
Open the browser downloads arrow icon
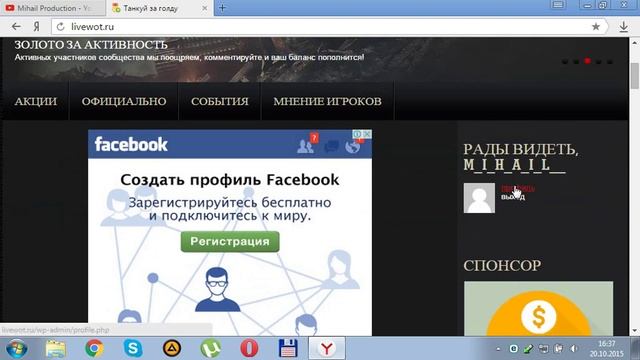click(623, 27)
